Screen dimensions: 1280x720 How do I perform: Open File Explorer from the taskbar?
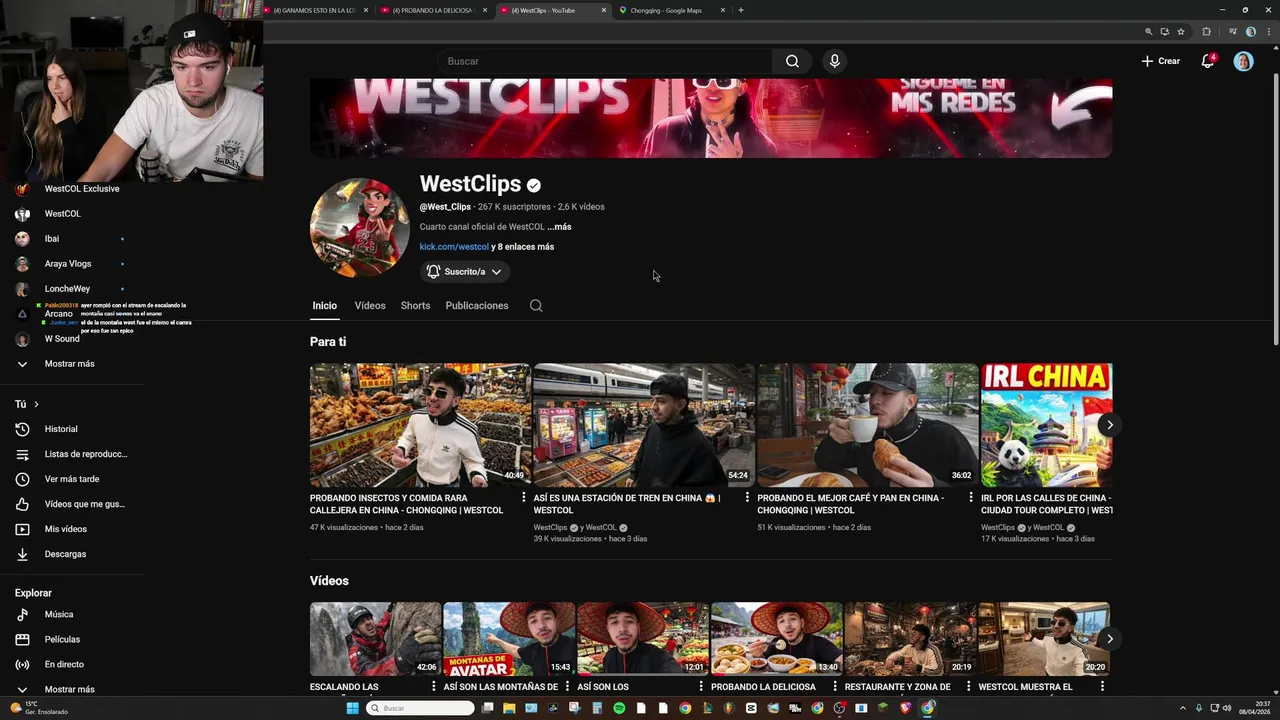[509, 708]
